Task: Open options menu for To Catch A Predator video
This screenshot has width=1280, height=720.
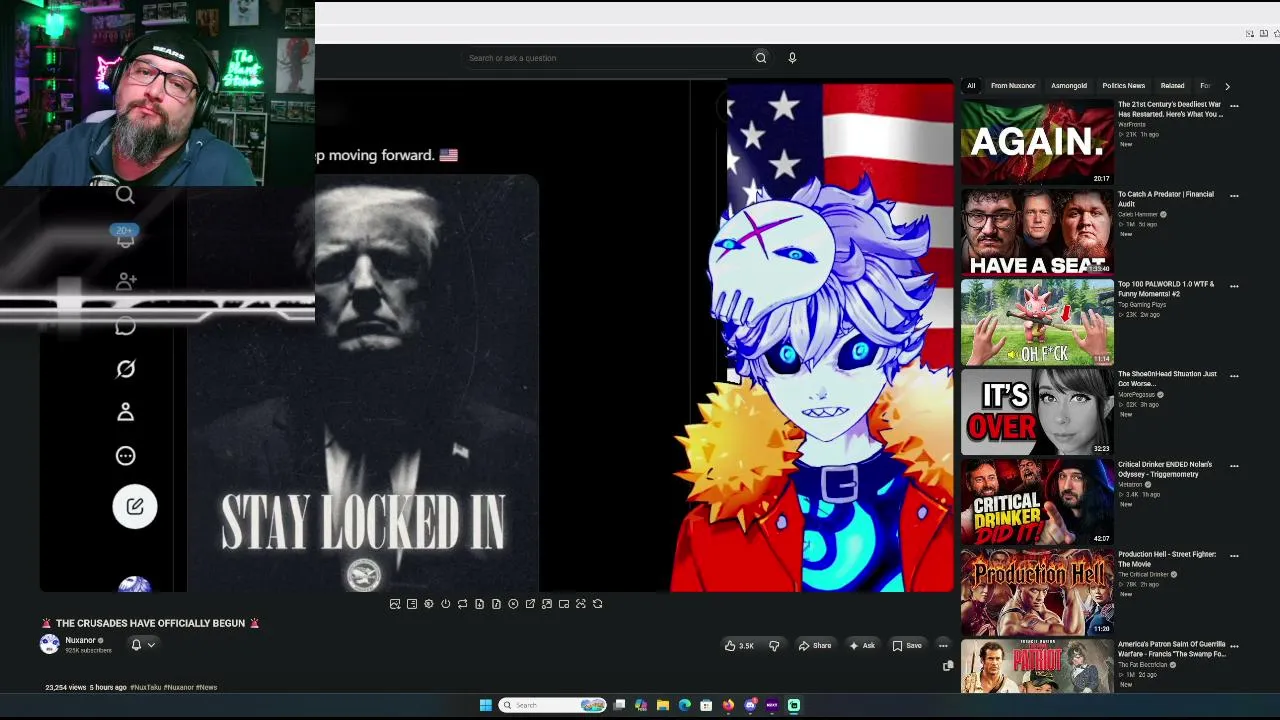Action: pos(1234,196)
